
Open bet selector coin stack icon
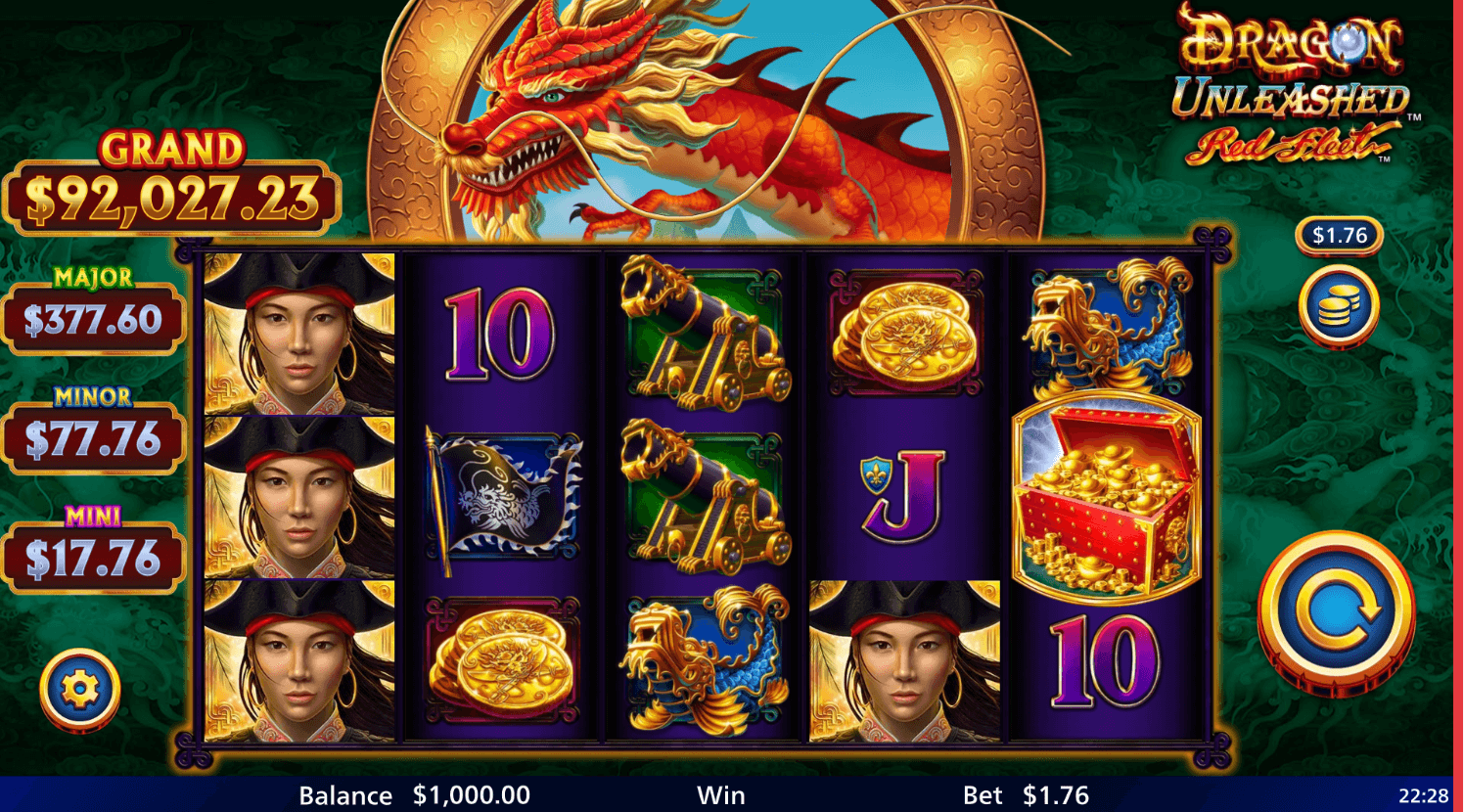point(1339,306)
